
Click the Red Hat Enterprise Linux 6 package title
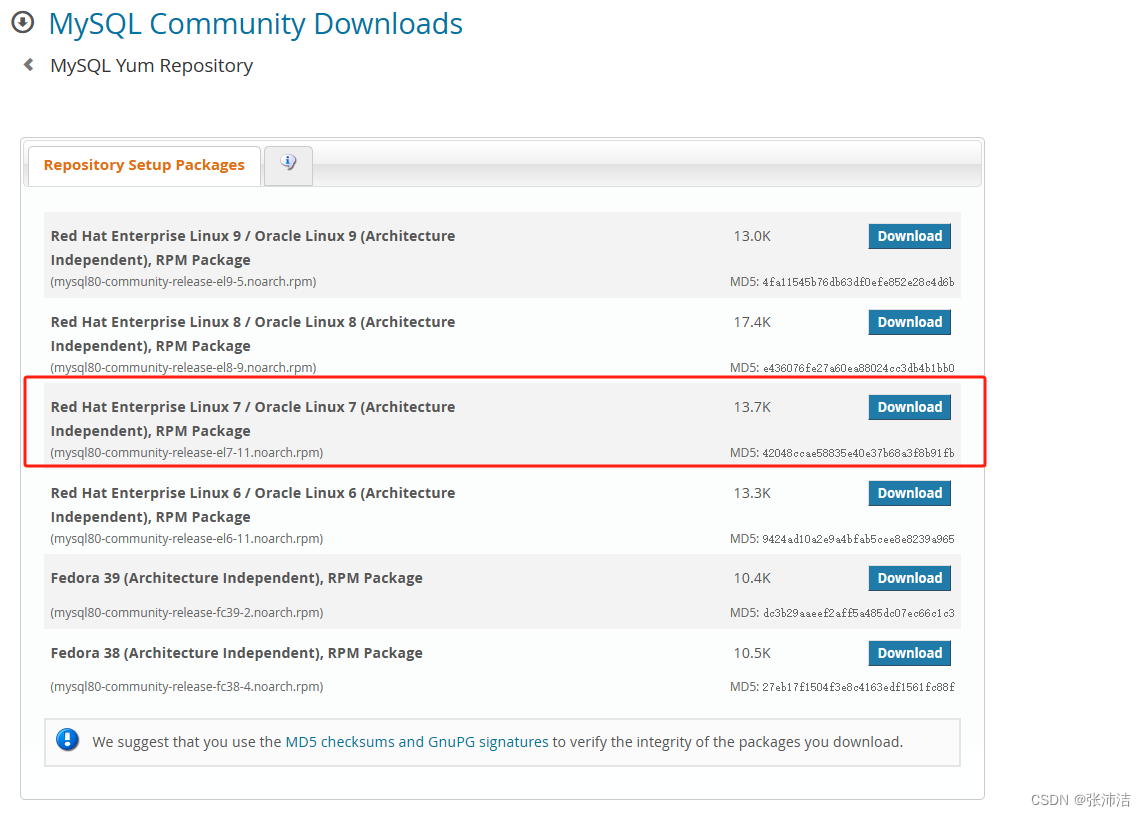[253, 505]
